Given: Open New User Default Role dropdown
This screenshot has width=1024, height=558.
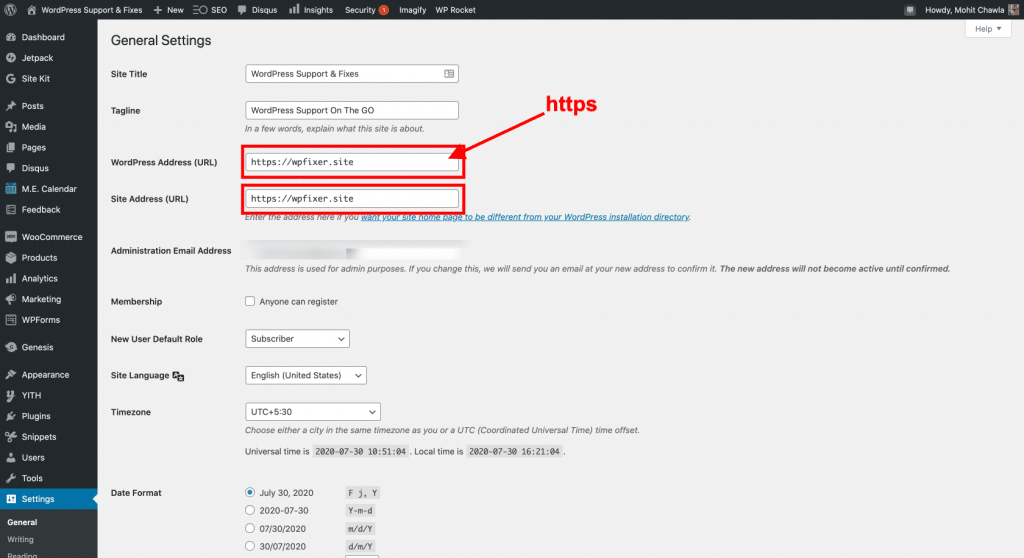Looking at the screenshot, I should click(297, 338).
